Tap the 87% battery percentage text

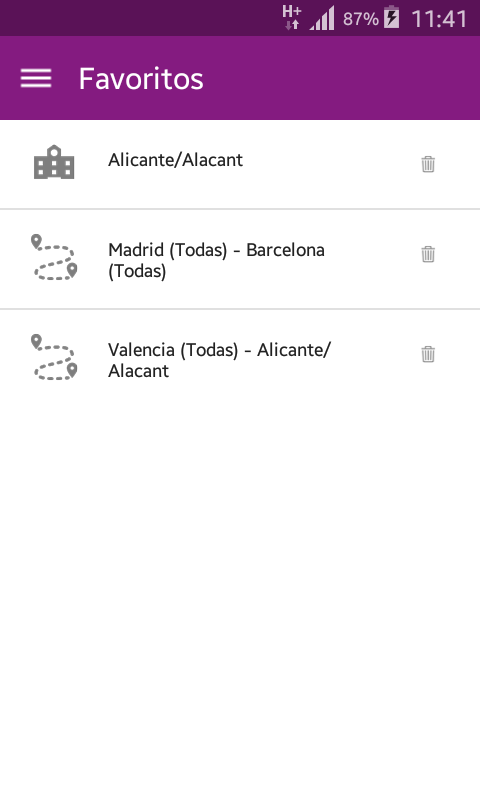click(361, 19)
